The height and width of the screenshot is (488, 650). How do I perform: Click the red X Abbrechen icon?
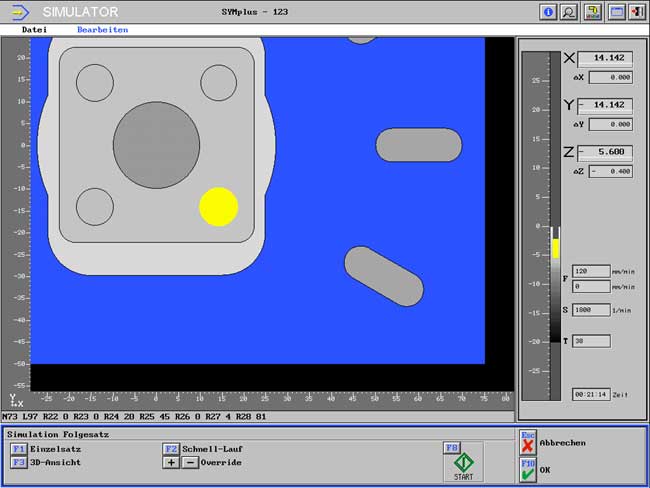[528, 444]
